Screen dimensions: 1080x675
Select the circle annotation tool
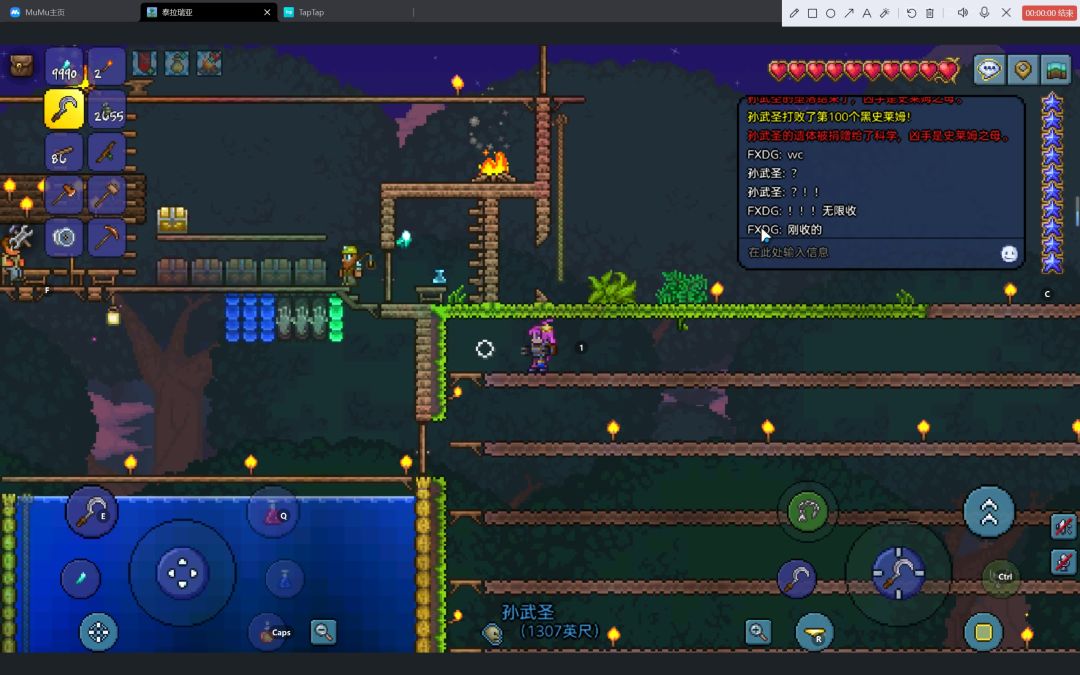pyautogui.click(x=831, y=13)
